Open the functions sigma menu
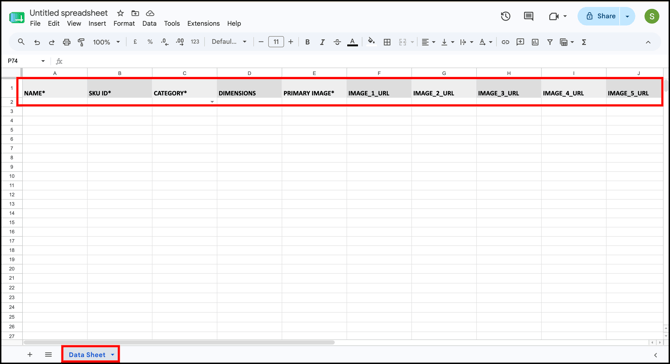Viewport: 670px width, 364px height. [584, 42]
